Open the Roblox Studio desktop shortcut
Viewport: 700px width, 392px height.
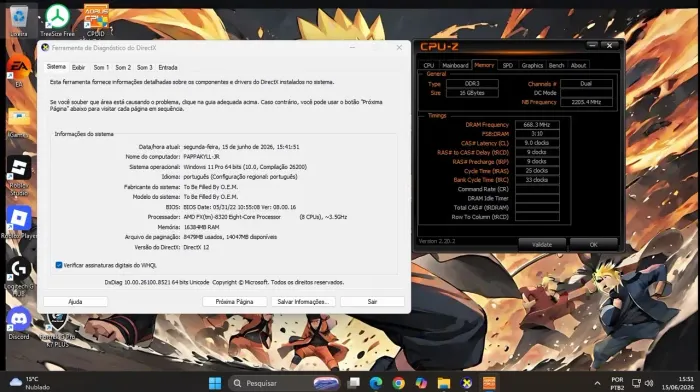pos(19,176)
